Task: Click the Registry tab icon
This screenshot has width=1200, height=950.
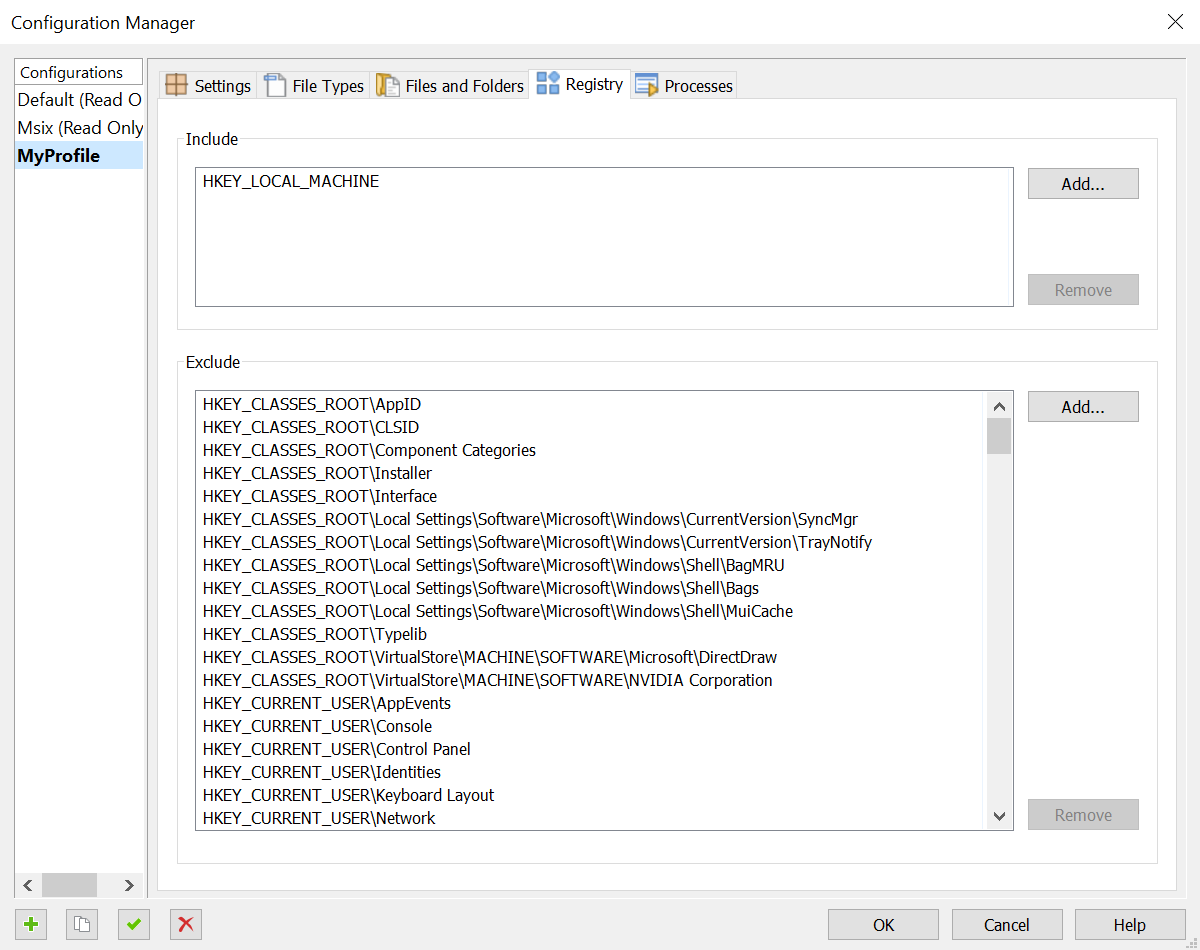Action: tap(548, 83)
